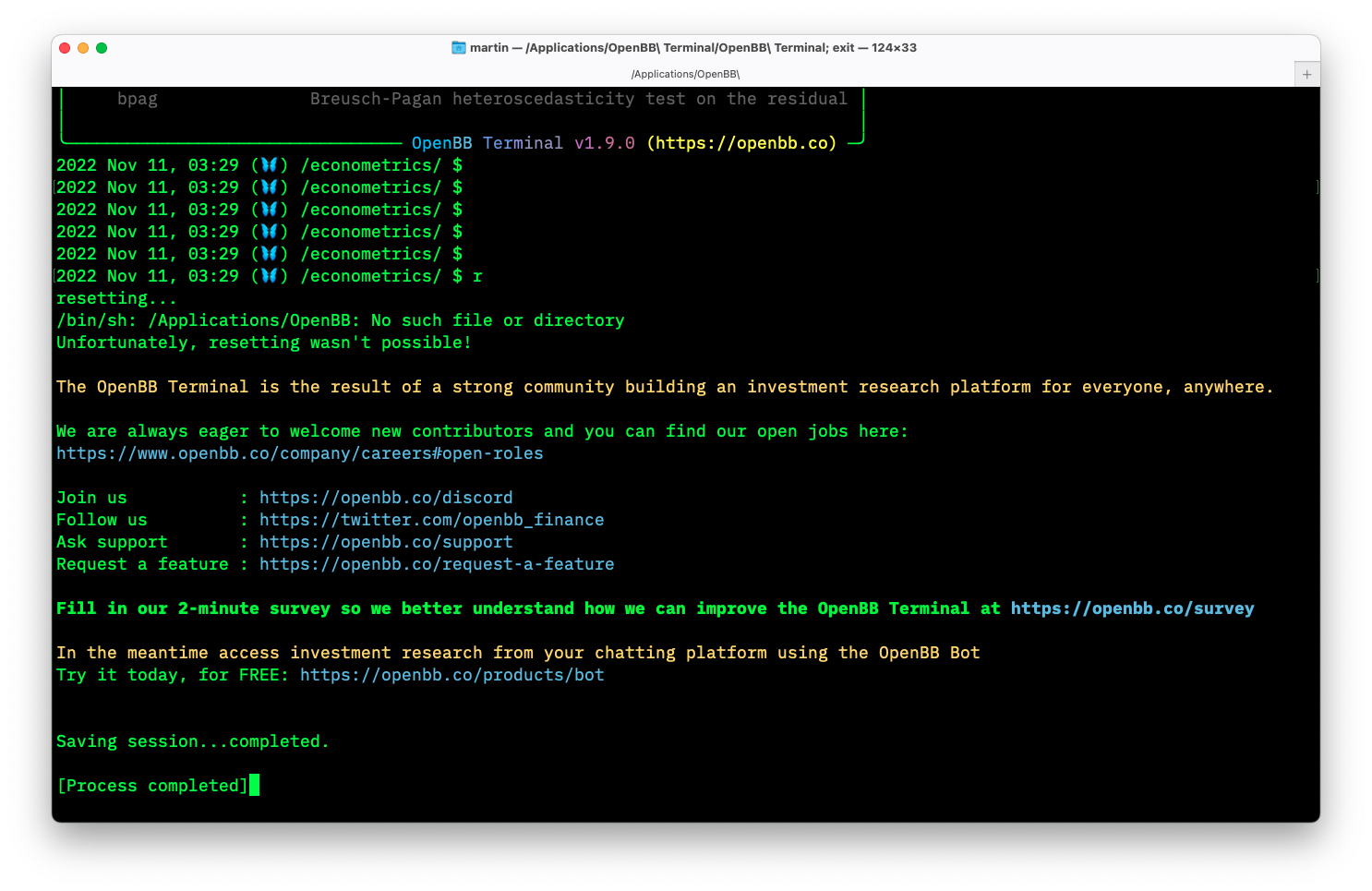Click the 'Request a feature' label
Viewport: 1372px width, 891px height.
(142, 564)
